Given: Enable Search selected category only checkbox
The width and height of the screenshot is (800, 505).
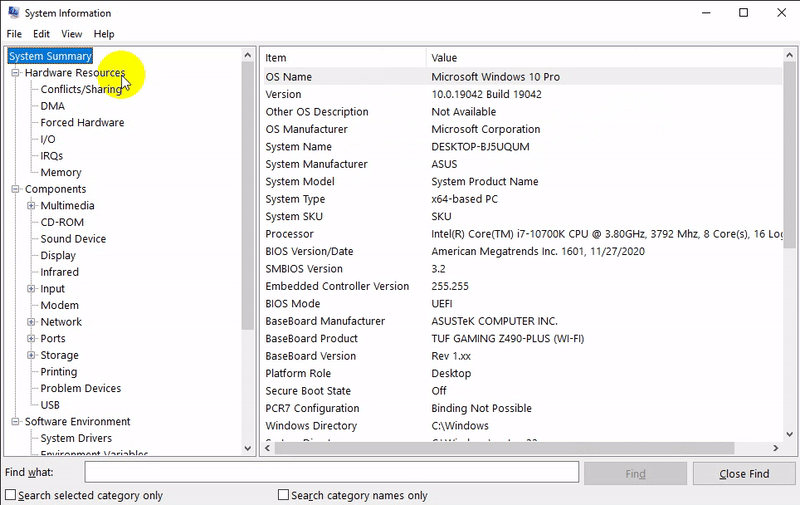Looking at the screenshot, I should tap(11, 495).
